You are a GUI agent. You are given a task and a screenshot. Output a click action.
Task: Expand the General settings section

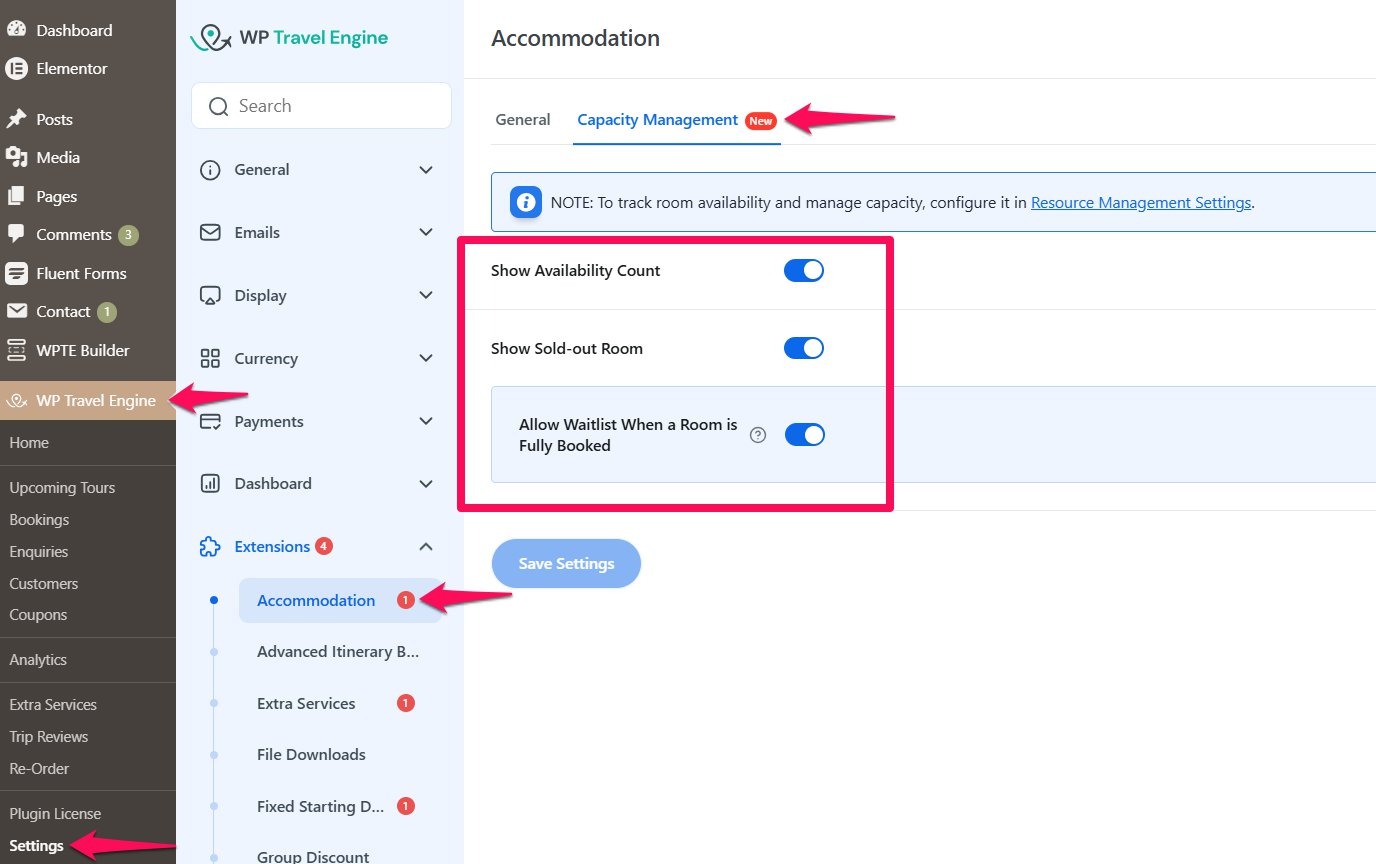point(426,170)
